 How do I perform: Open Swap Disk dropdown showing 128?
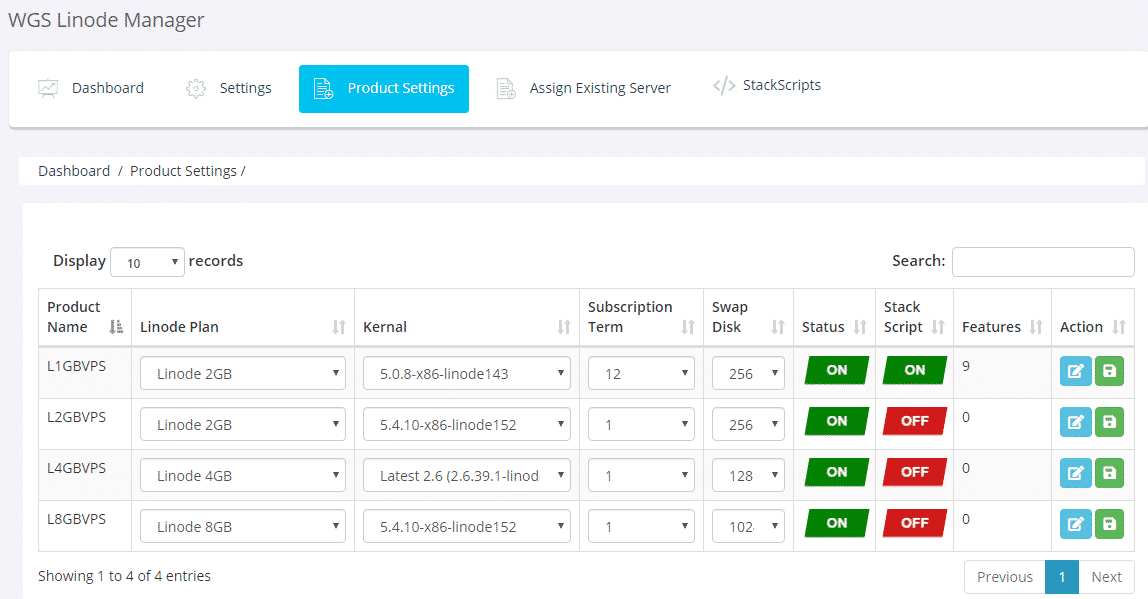pyautogui.click(x=748, y=475)
